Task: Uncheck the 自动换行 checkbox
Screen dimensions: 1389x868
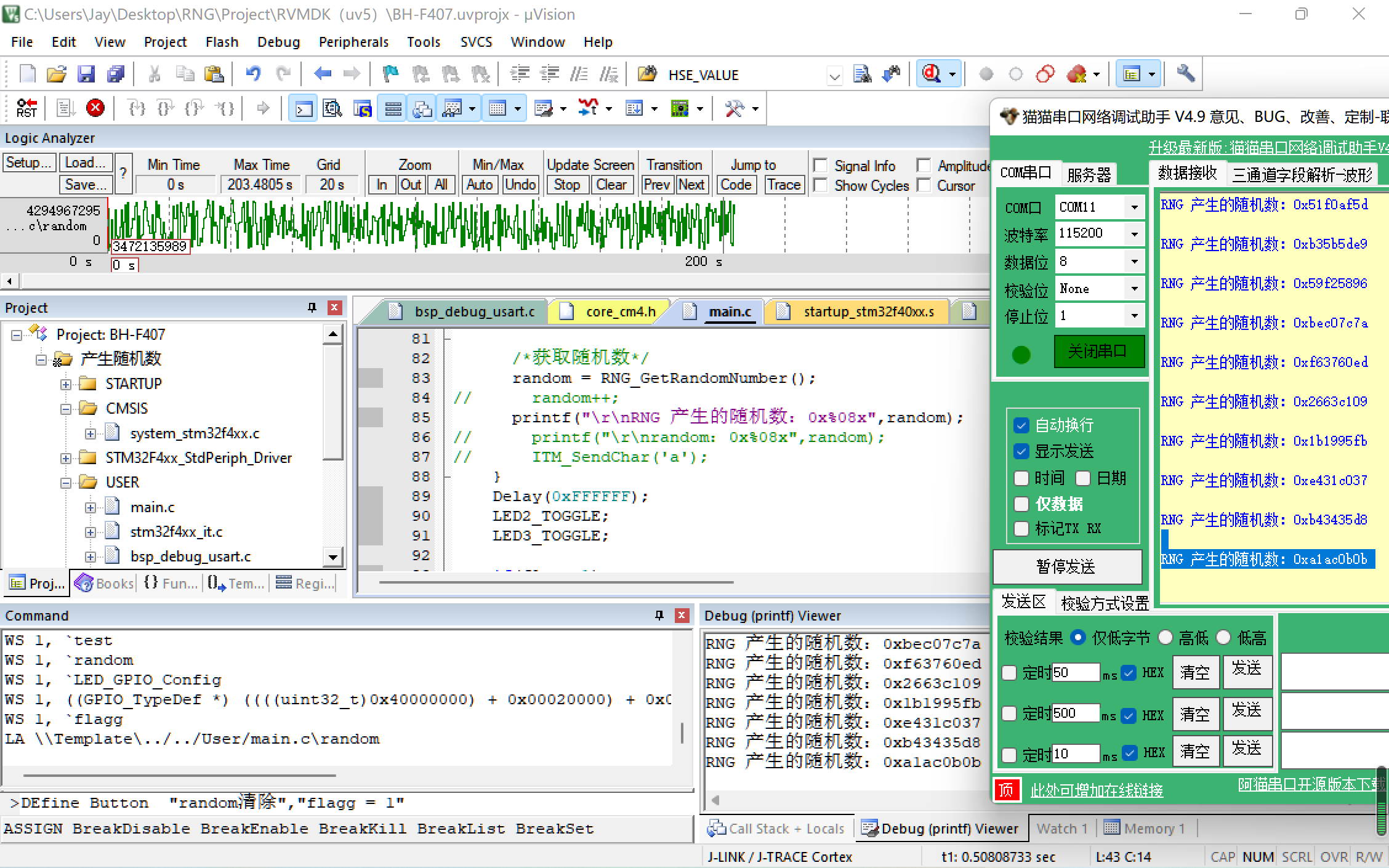Action: coord(1021,425)
